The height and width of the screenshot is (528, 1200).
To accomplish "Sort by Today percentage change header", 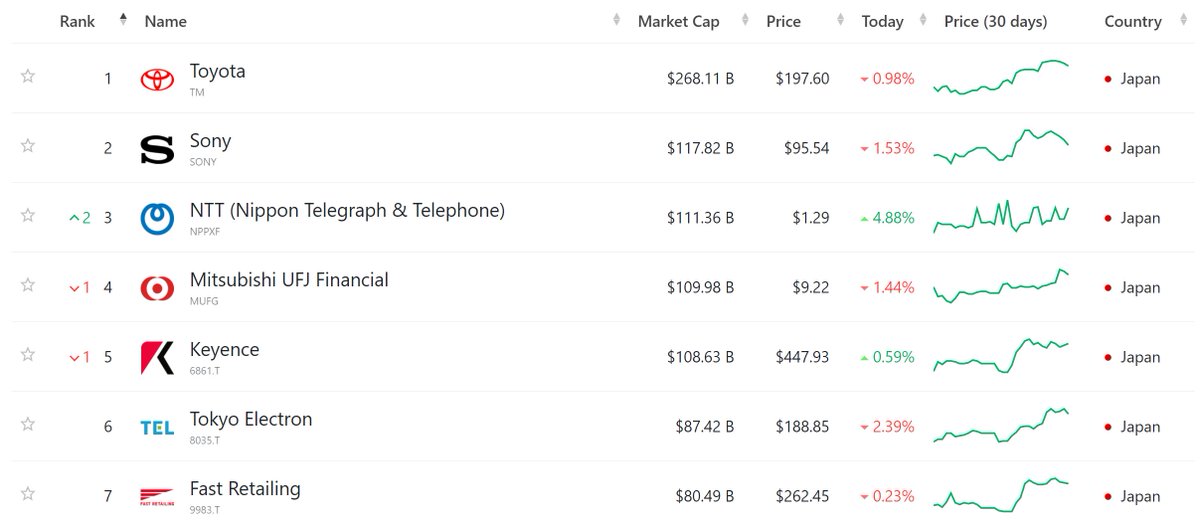I will [x=882, y=21].
